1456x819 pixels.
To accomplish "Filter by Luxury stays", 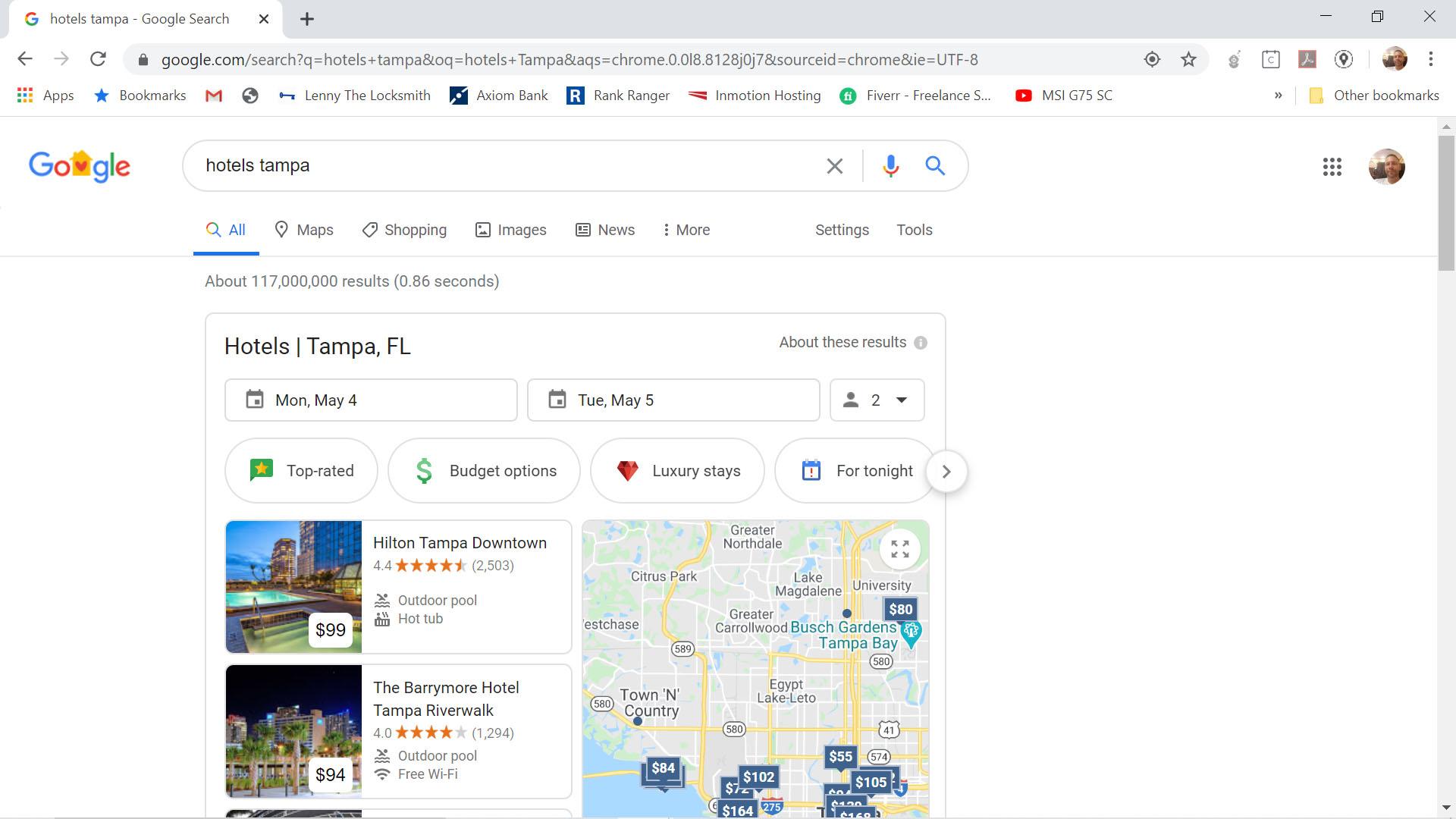I will (677, 471).
